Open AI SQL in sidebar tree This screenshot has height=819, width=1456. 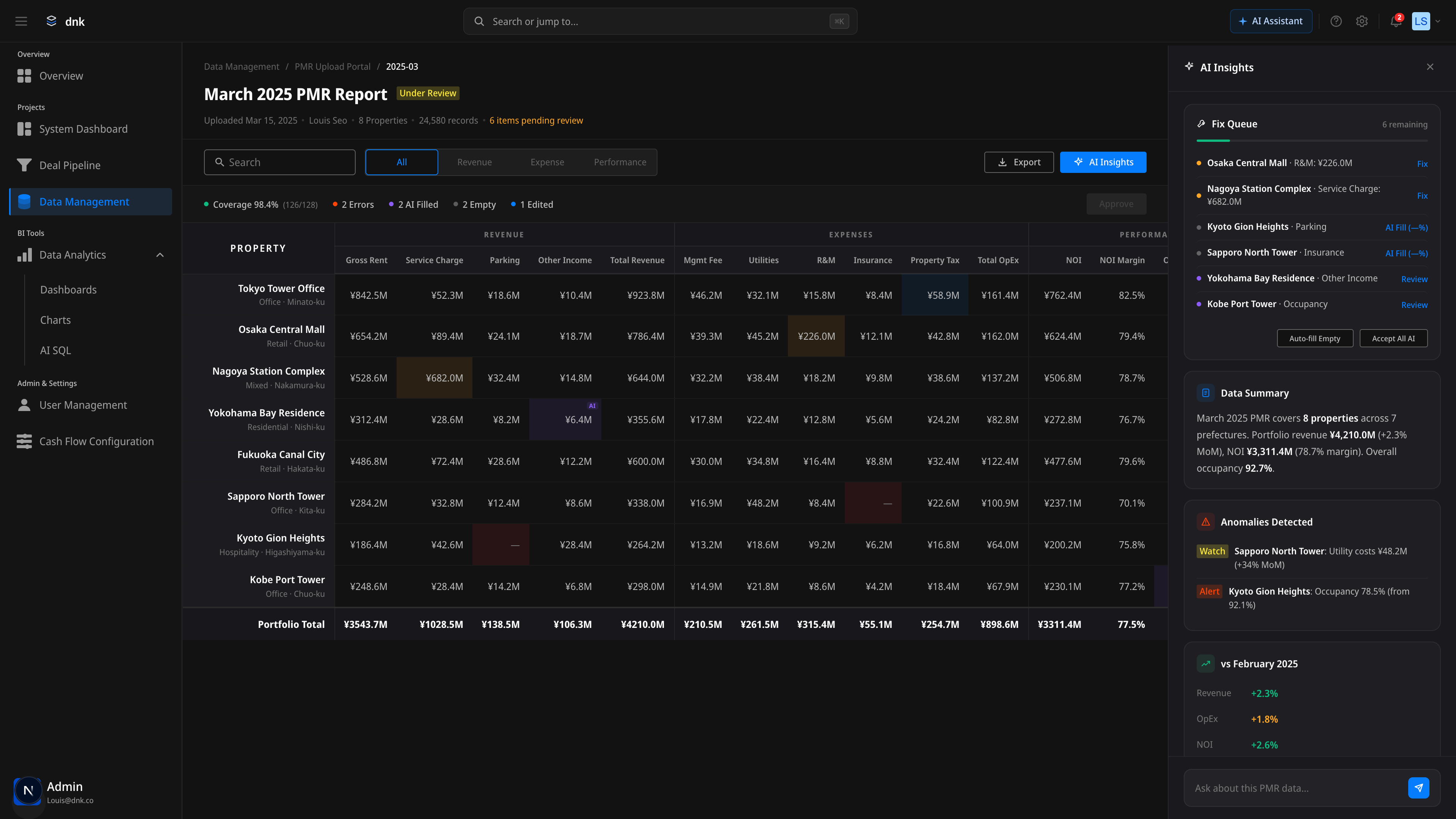55,350
